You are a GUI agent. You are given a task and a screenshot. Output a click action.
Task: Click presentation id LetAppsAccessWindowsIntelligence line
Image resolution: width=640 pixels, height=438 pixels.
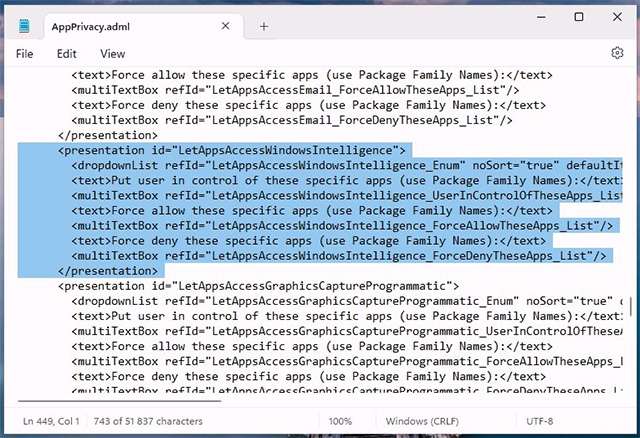pos(232,150)
